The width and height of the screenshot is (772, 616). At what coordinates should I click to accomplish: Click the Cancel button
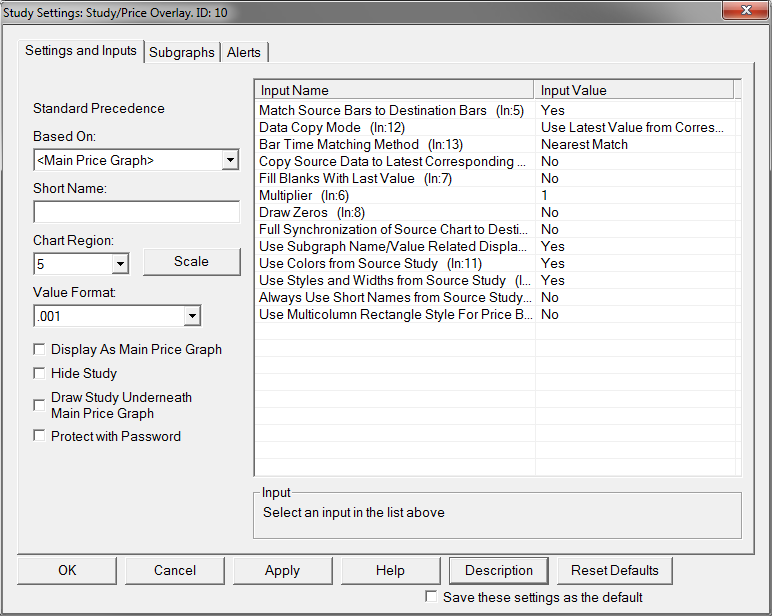pos(175,570)
